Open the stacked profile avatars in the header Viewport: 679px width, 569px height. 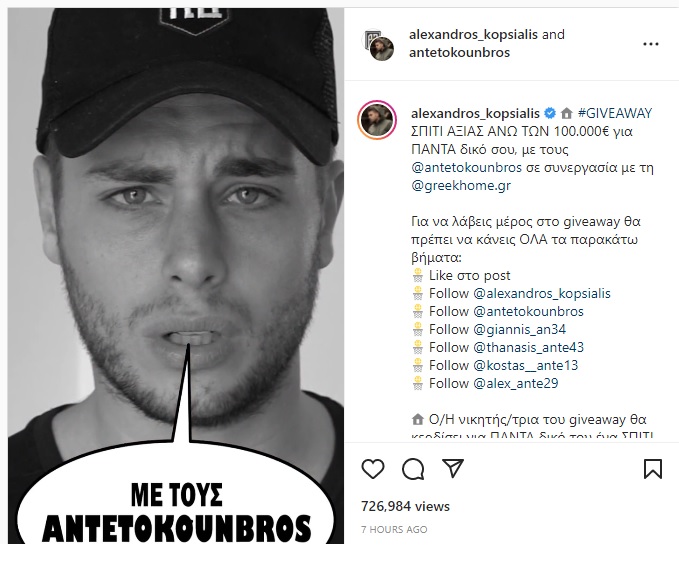point(378,45)
